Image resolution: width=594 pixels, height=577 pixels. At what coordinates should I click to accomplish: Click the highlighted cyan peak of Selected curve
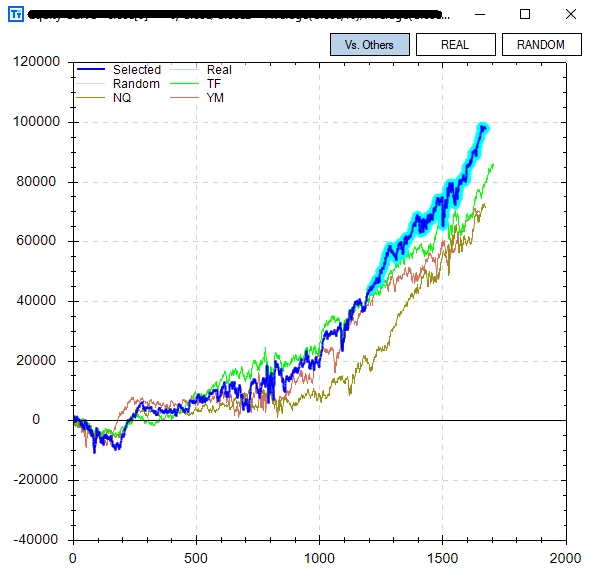point(483,128)
